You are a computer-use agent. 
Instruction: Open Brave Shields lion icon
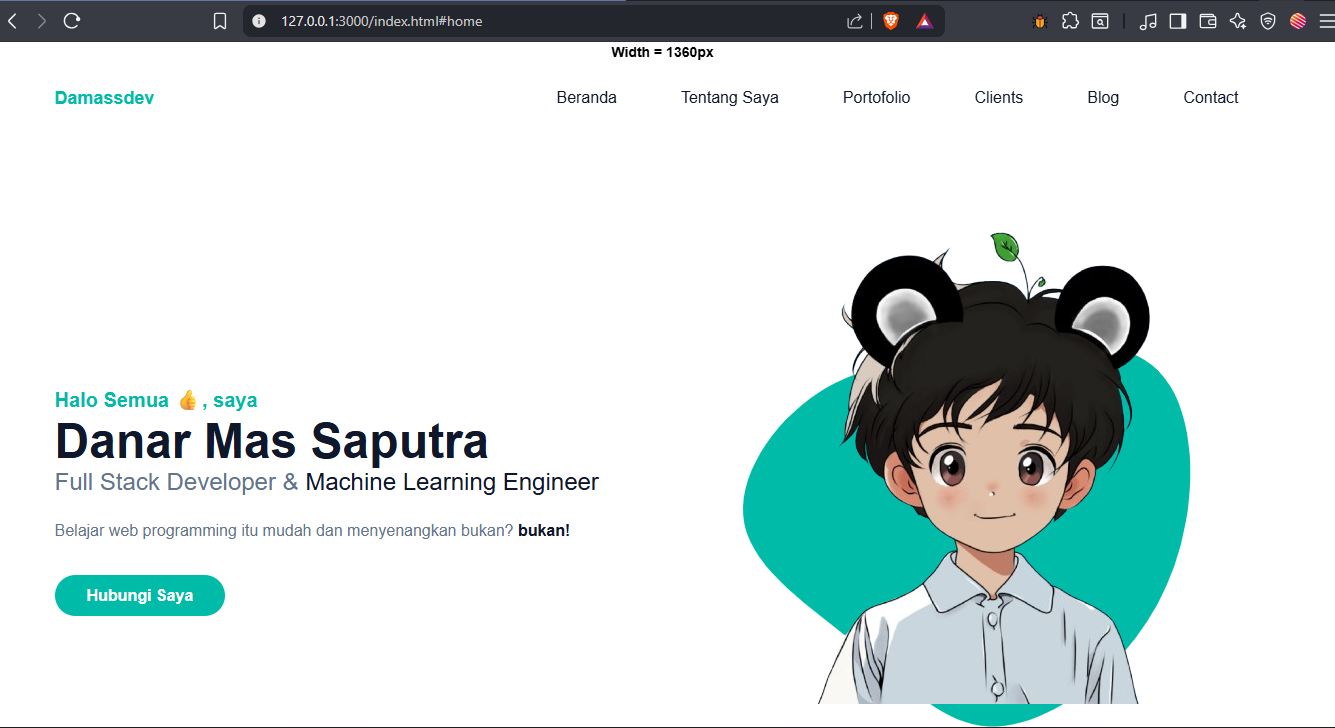pos(890,21)
